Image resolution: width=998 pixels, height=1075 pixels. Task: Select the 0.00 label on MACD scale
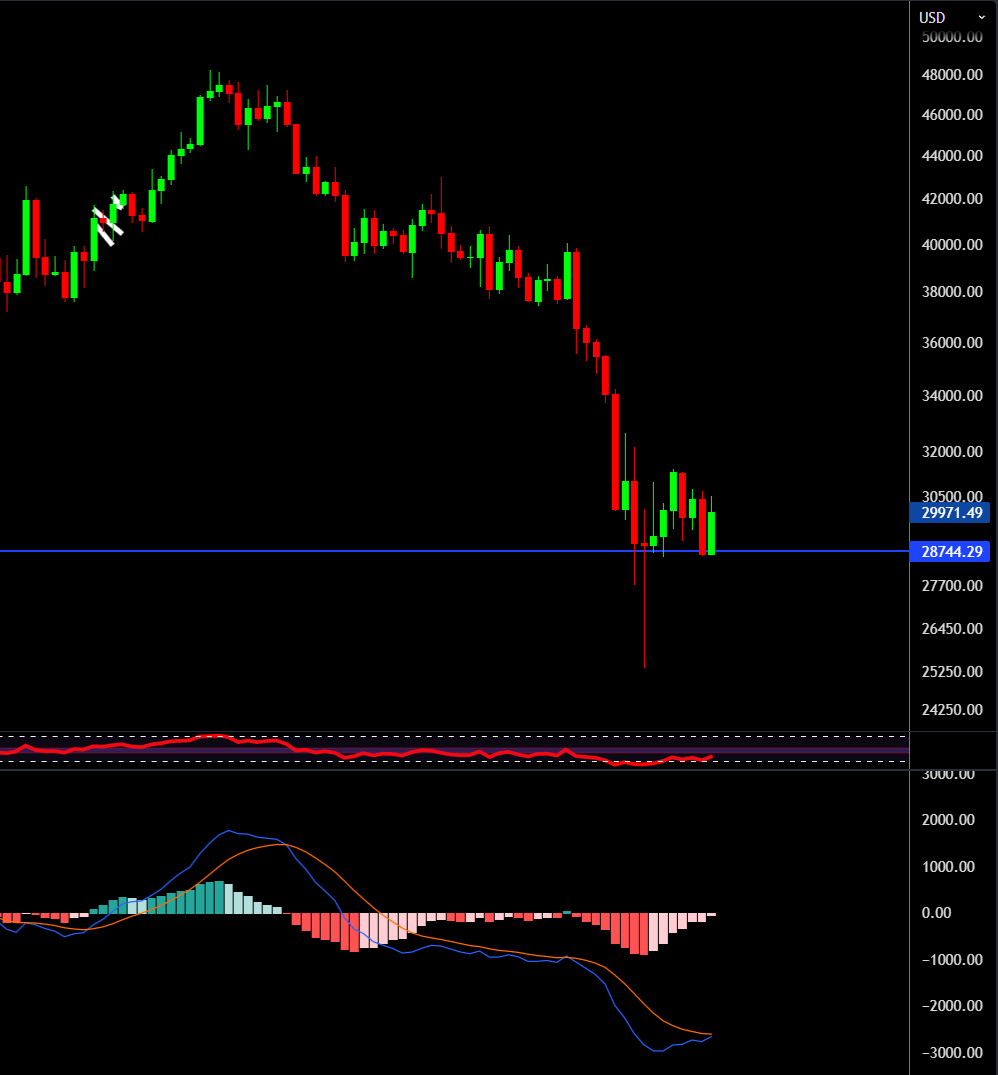pos(937,912)
